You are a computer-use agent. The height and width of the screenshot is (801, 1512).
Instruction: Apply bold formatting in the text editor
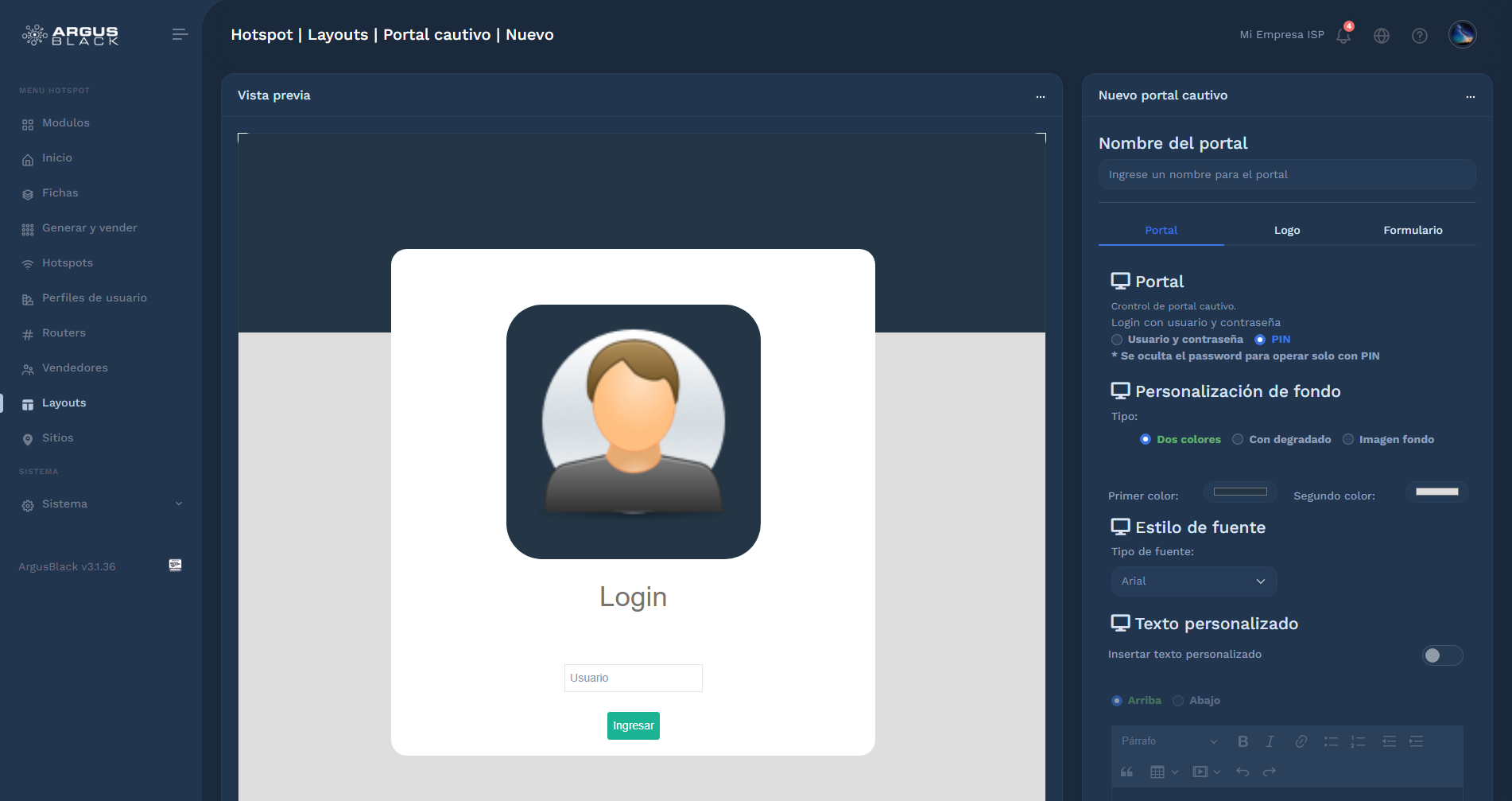pyautogui.click(x=1243, y=741)
